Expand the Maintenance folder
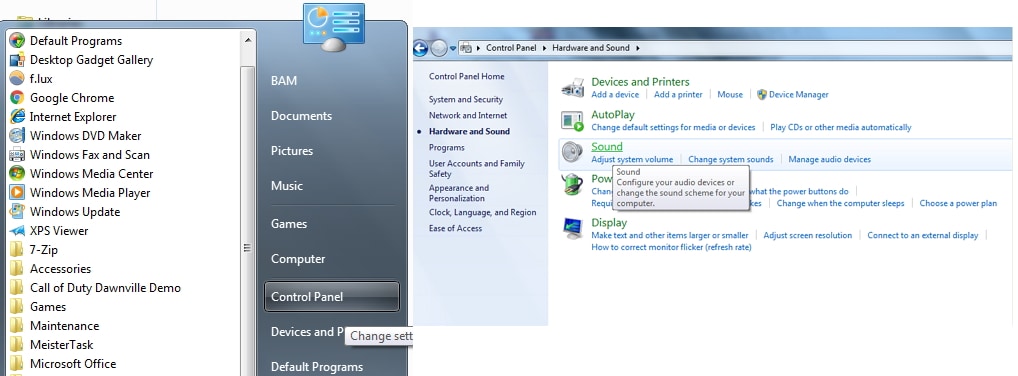This screenshot has width=1018, height=376. [x=17, y=325]
